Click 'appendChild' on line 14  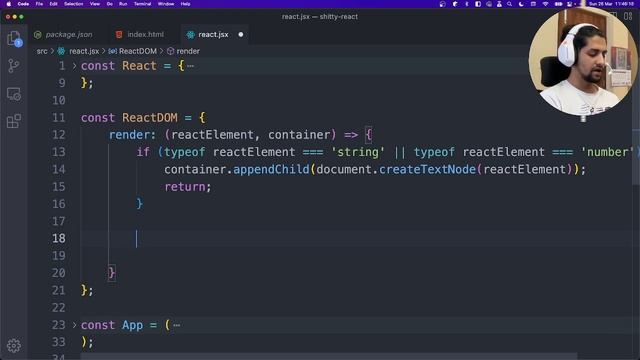click(271, 169)
